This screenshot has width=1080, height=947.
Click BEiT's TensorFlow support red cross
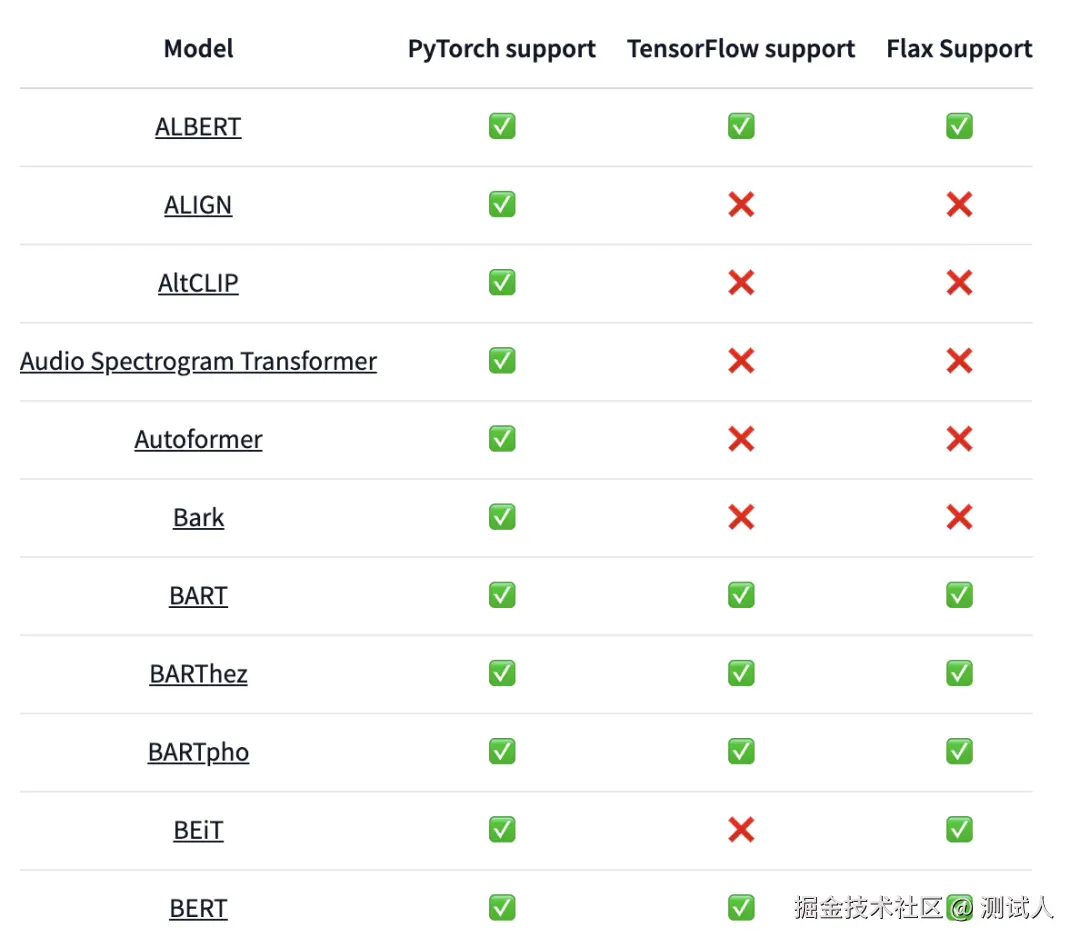point(741,830)
